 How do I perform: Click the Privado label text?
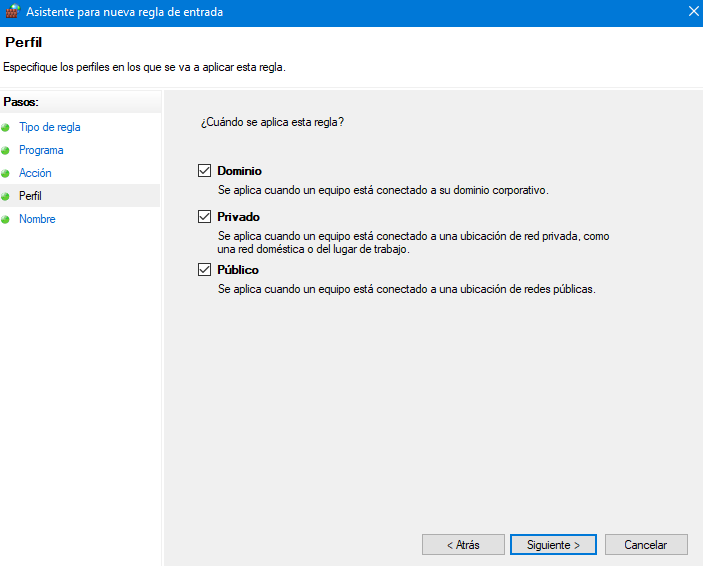pyautogui.click(x=239, y=217)
